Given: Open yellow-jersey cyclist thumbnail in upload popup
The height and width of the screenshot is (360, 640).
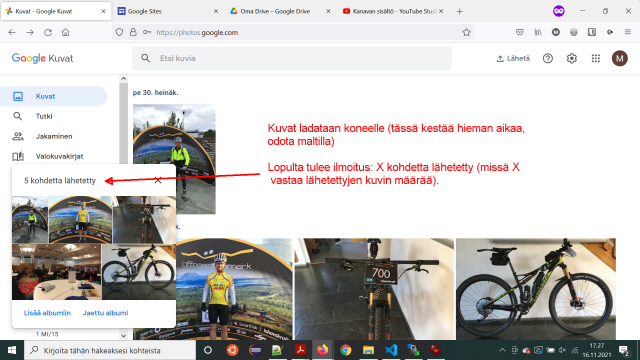Looking at the screenshot, I should (x=80, y=220).
